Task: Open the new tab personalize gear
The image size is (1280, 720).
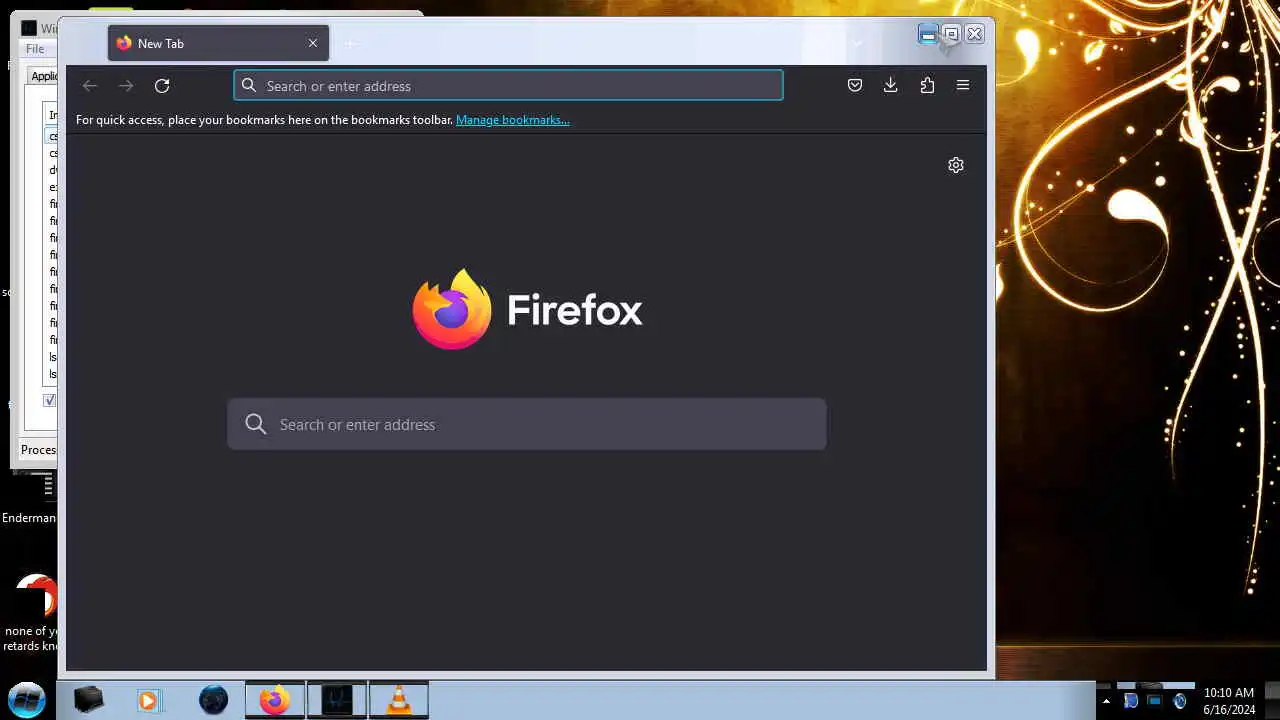Action: point(956,165)
